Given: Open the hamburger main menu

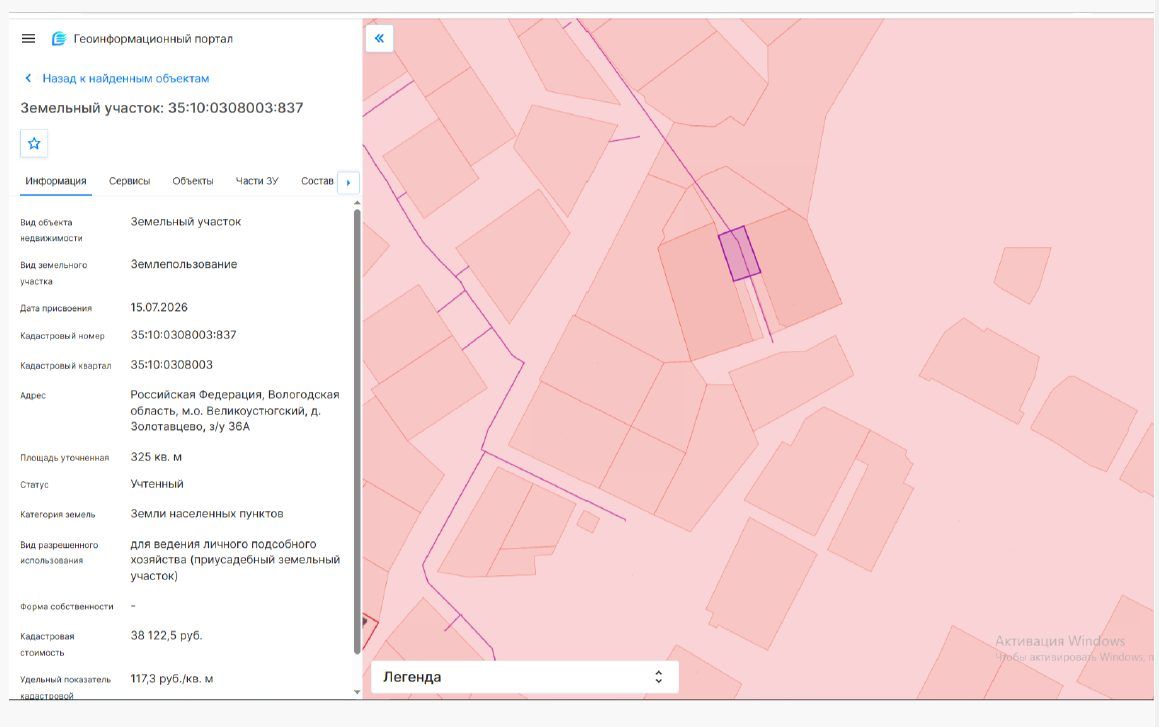Looking at the screenshot, I should [28, 38].
